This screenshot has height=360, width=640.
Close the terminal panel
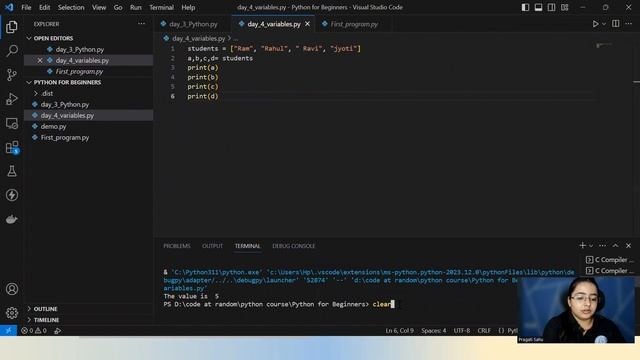(629, 245)
